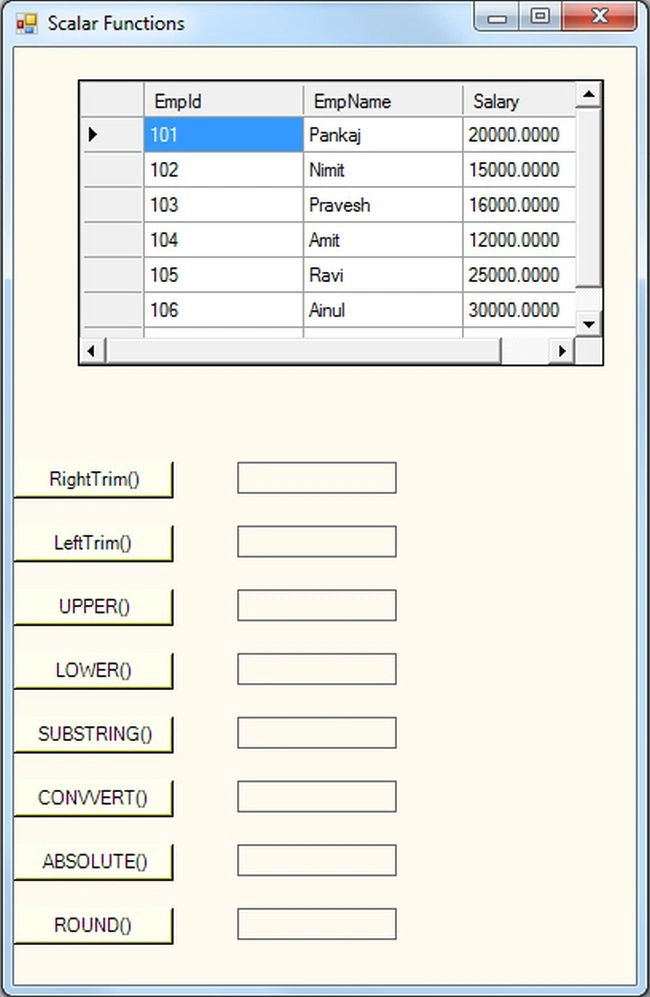Select the cell containing 102

pos(224,170)
